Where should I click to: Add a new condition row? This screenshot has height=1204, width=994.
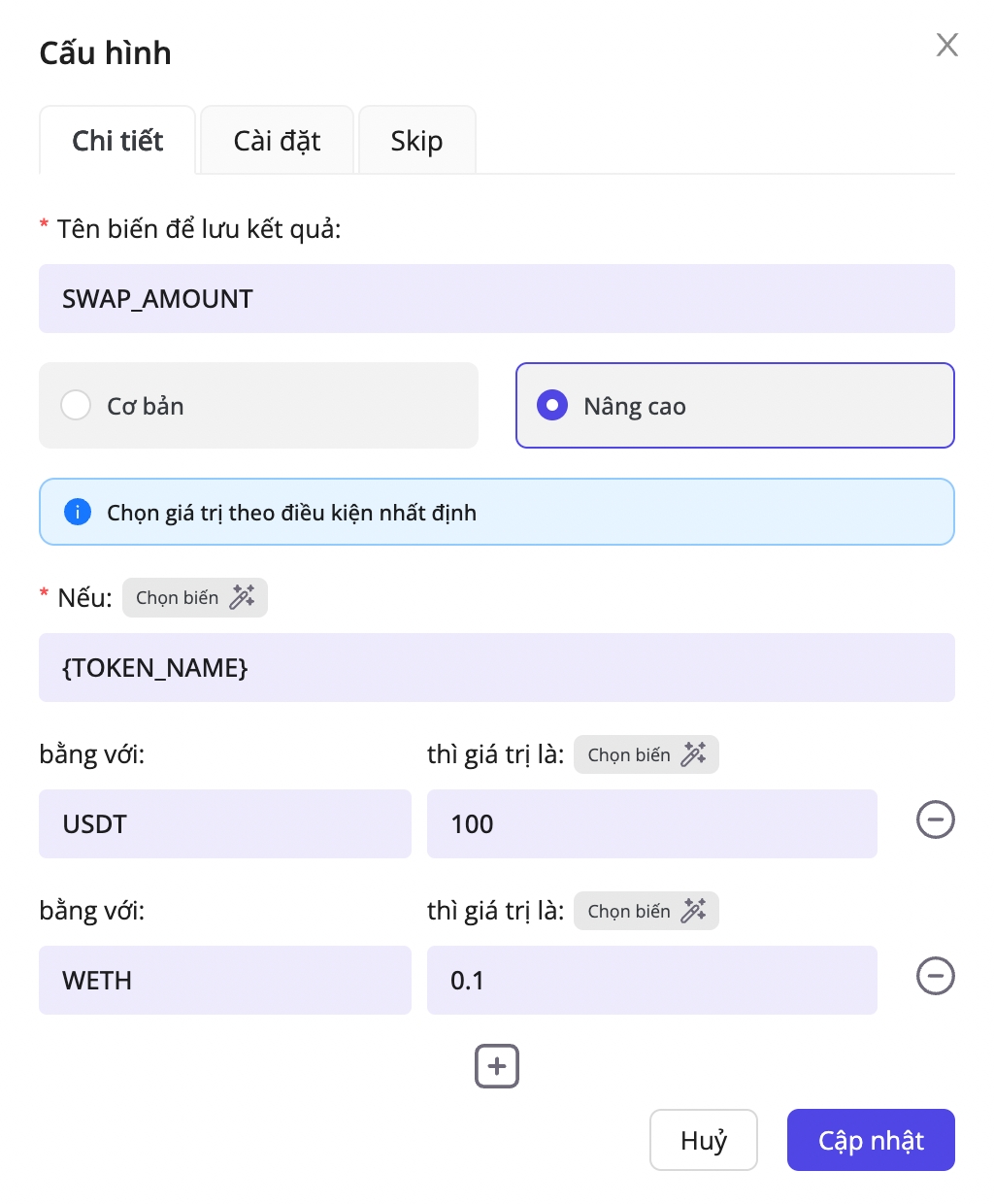click(497, 1066)
